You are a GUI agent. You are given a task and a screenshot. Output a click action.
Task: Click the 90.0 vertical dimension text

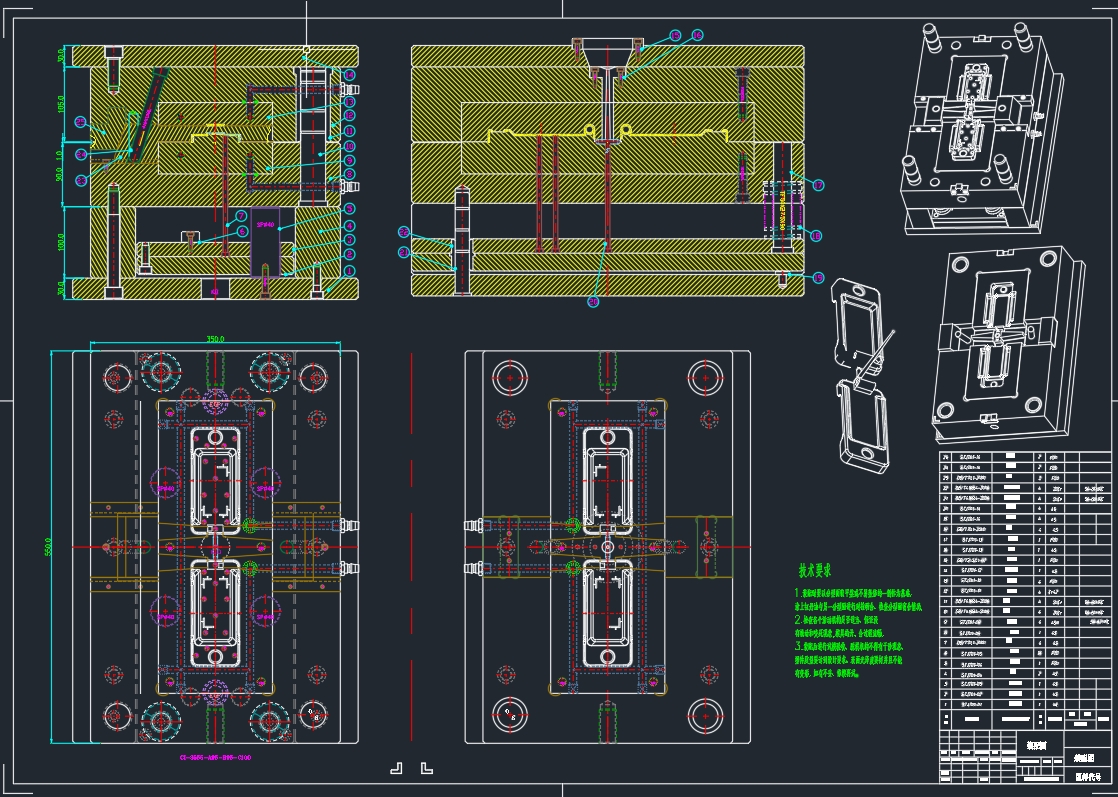[x=59, y=174]
